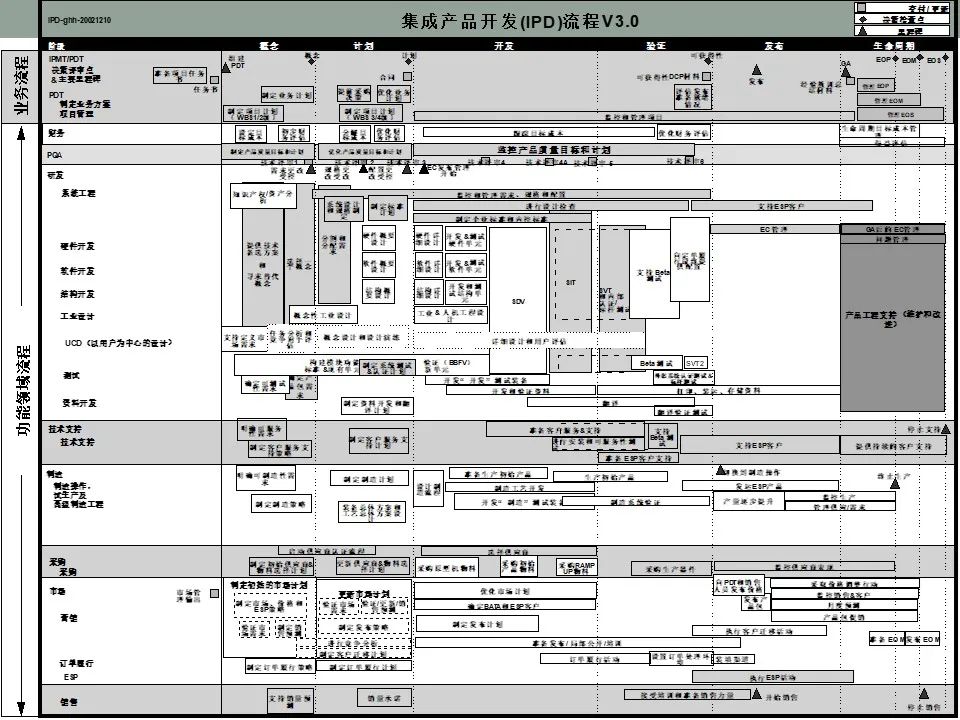Click the upward arrow beside 功能领域流程
960x720 pixels.
tap(21, 133)
